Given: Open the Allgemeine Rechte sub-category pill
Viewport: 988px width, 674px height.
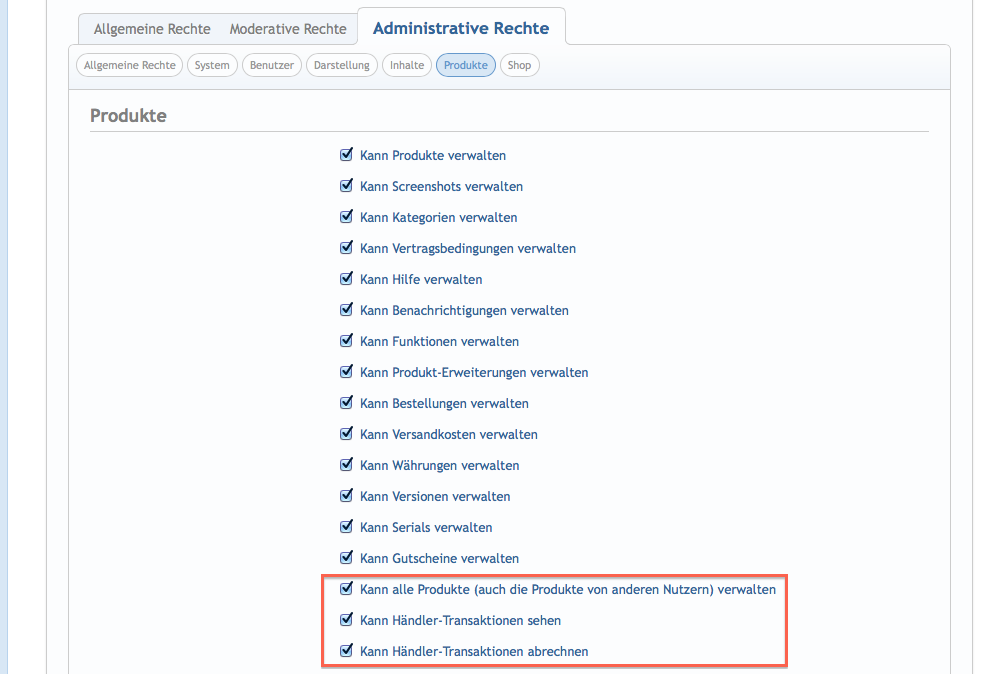Looking at the screenshot, I should 130,66.
